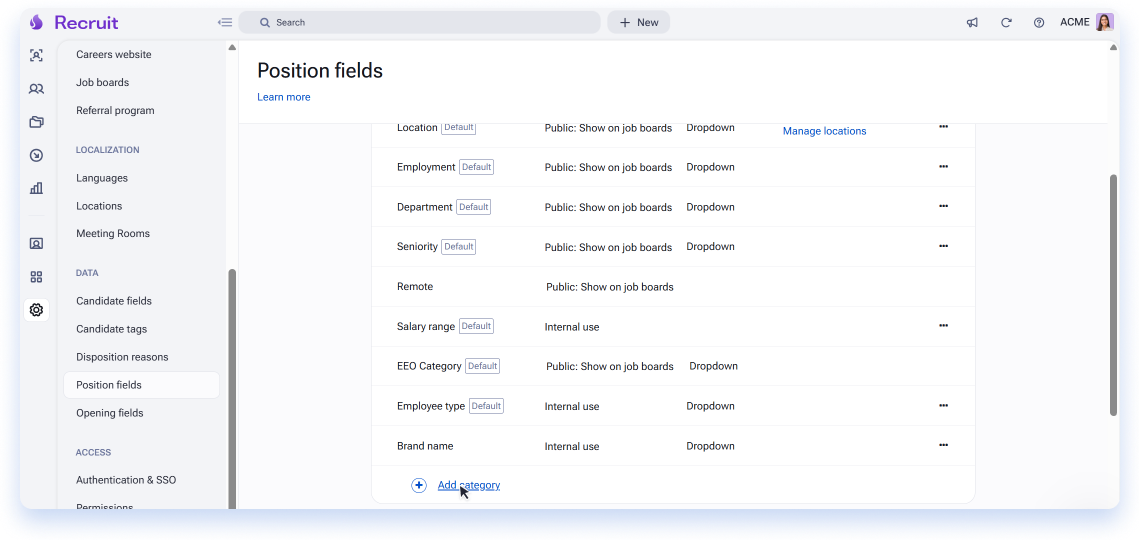Click the plus circle icon beside Add category
Screen dimensions: 1139x540
(418, 485)
